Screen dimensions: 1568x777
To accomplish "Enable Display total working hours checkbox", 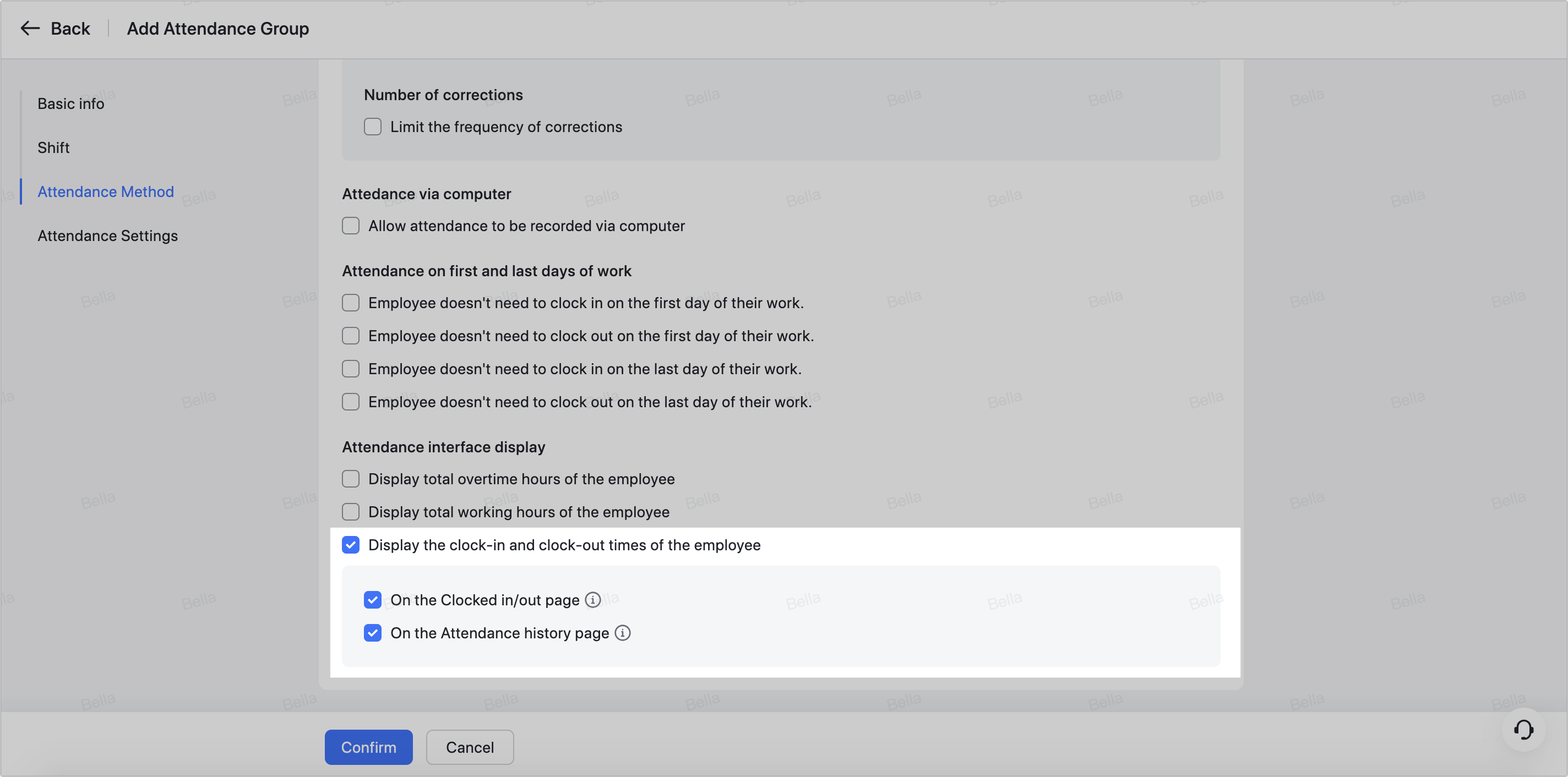I will [351, 512].
